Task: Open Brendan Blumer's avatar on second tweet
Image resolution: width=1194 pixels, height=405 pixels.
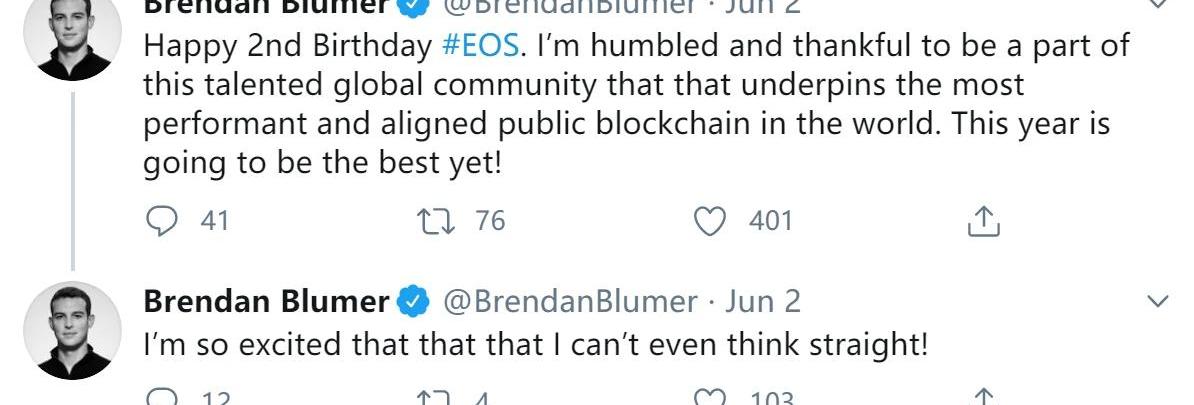Action: 72,330
